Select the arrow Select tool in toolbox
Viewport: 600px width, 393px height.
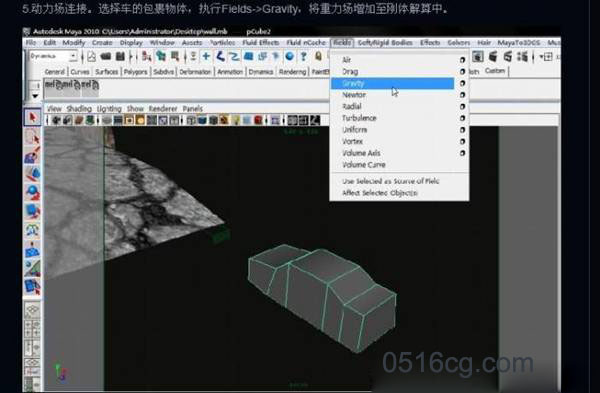click(33, 117)
